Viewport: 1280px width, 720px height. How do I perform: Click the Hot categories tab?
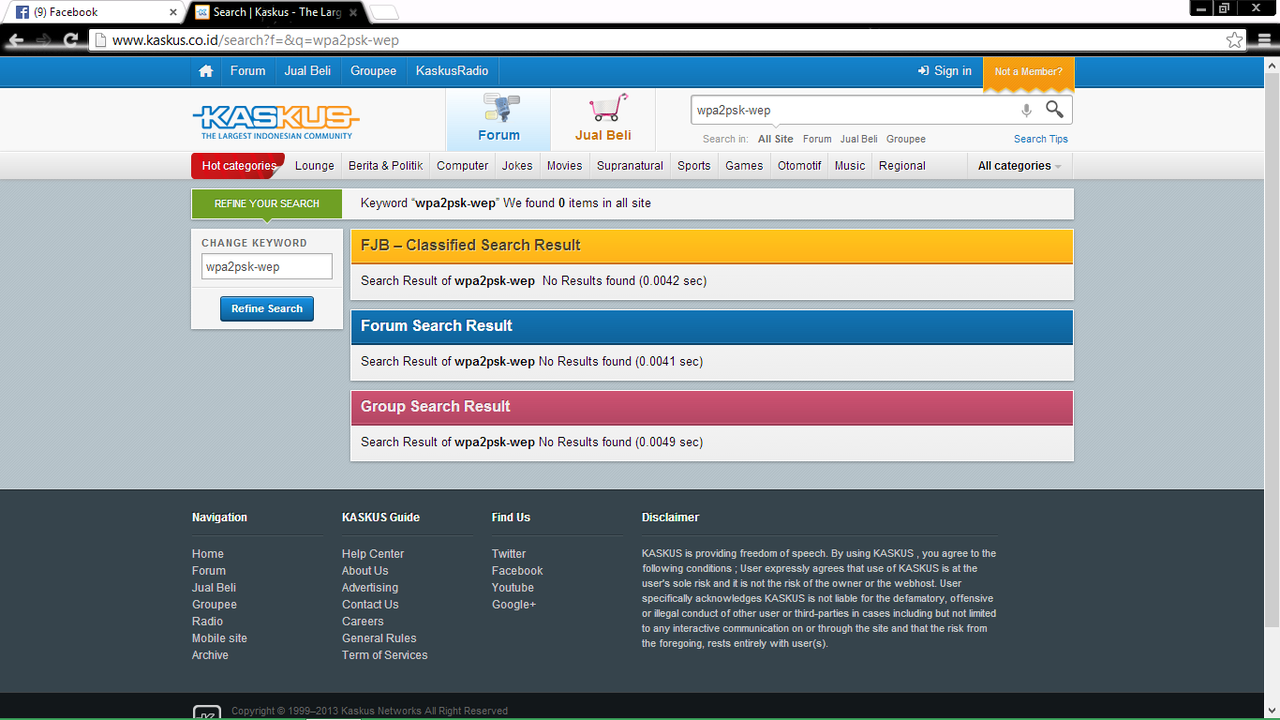[x=238, y=166]
